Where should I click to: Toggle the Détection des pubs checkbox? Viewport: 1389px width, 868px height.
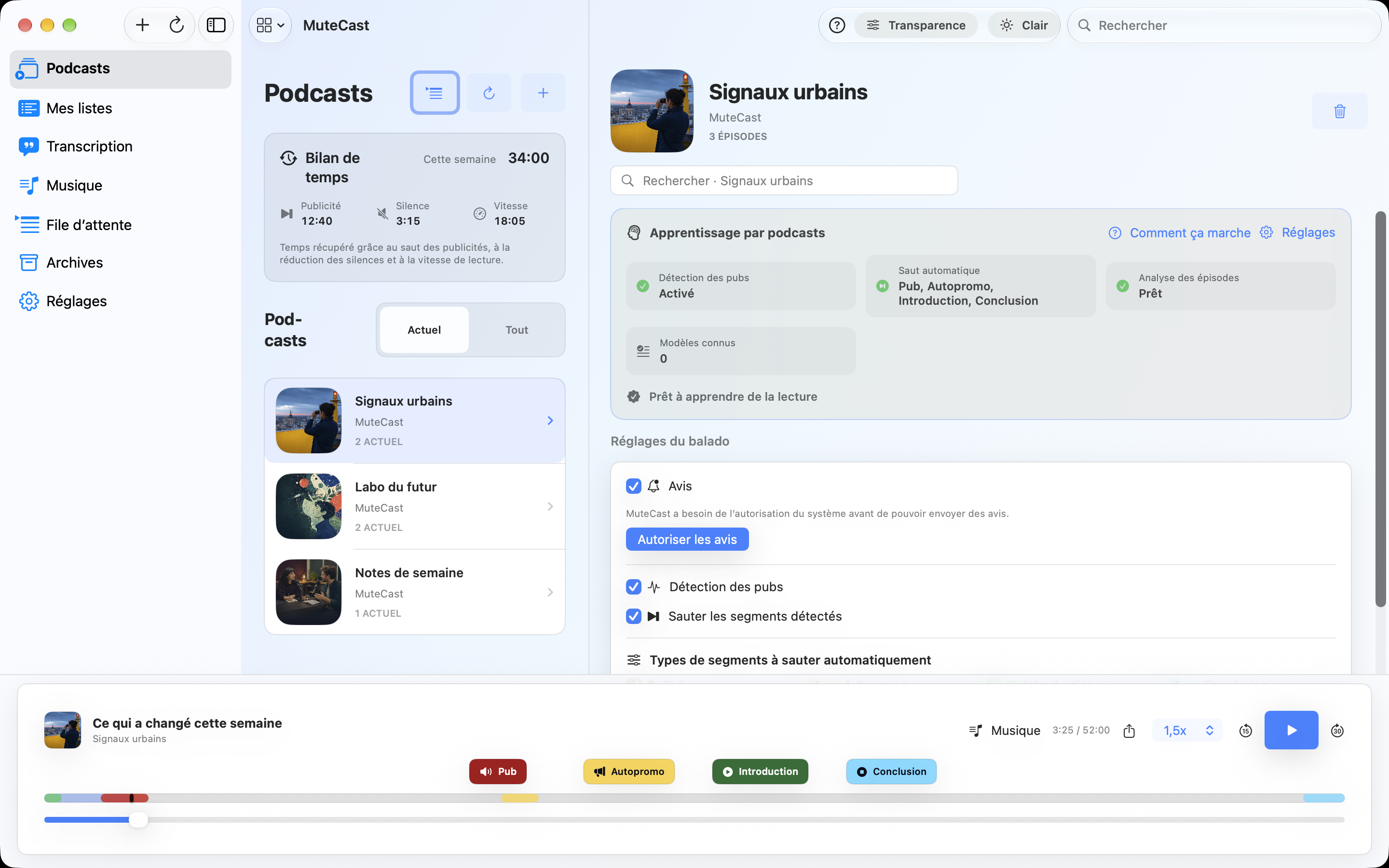(x=634, y=587)
